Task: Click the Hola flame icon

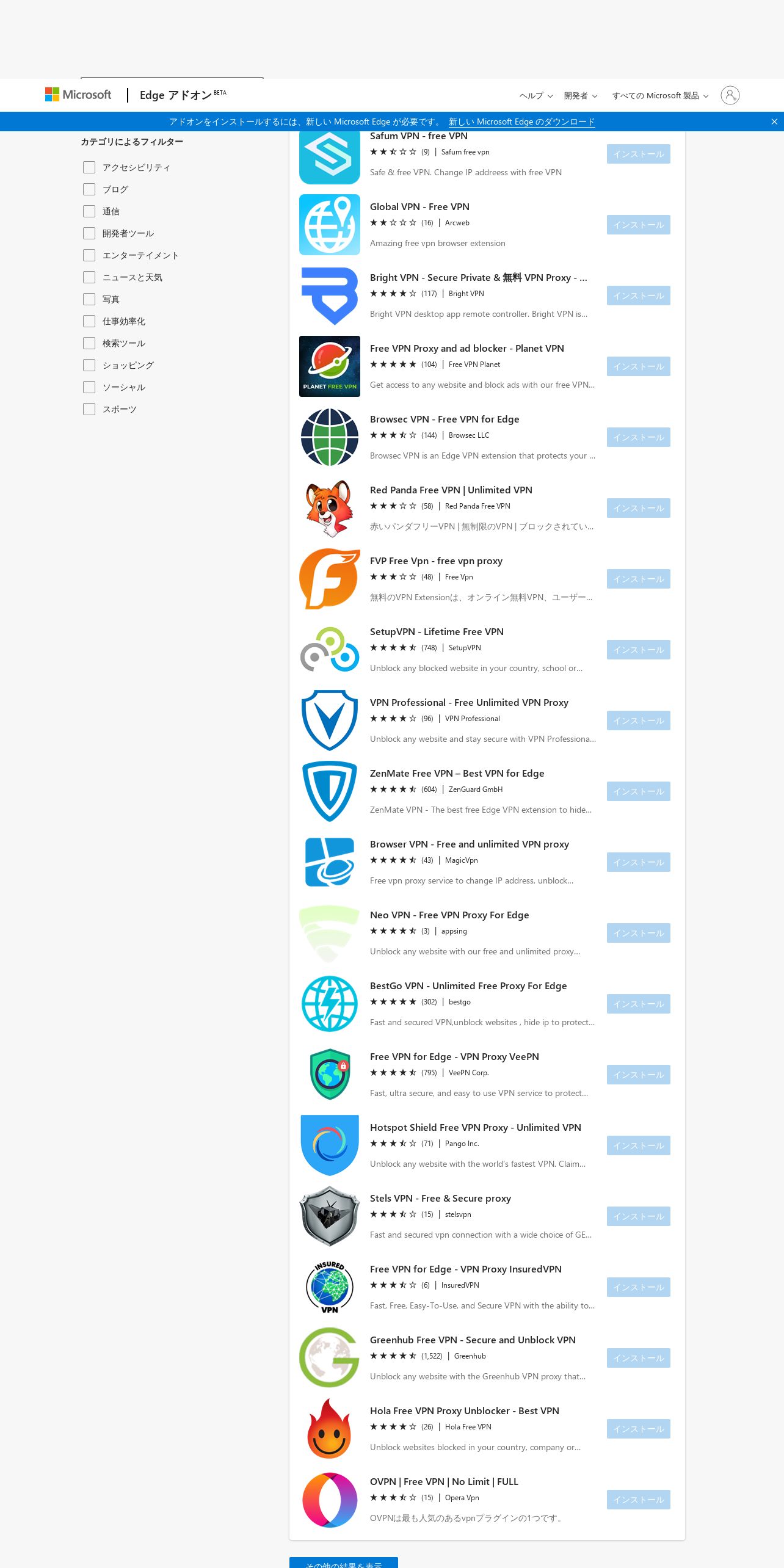Action: pyautogui.click(x=330, y=1429)
